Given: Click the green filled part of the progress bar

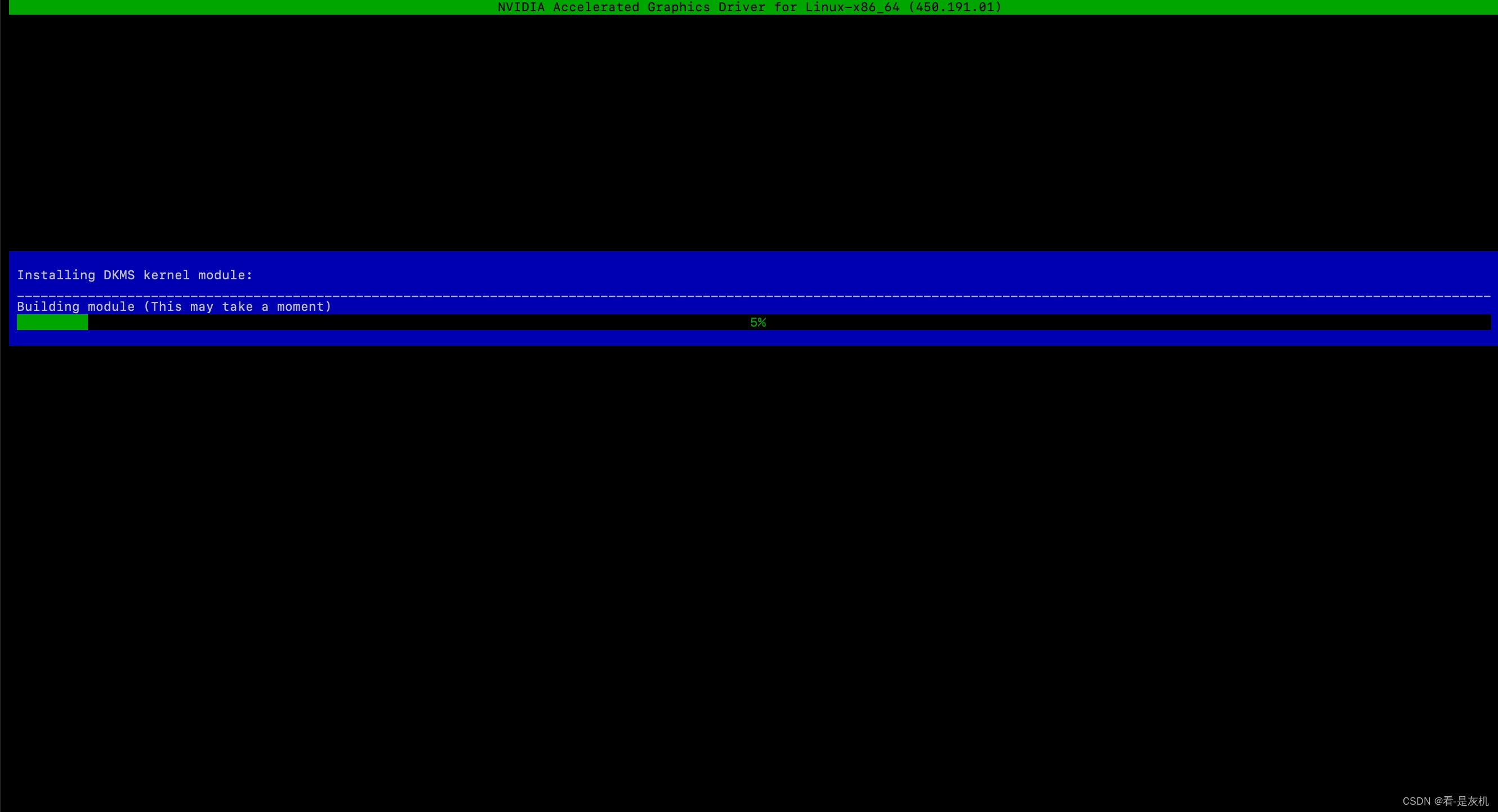Looking at the screenshot, I should click(x=52, y=322).
